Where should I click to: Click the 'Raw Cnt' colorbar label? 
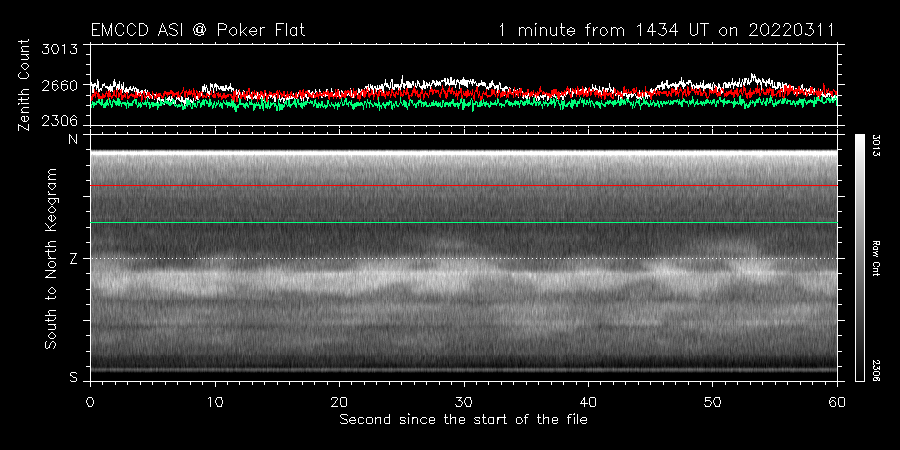pos(876,258)
